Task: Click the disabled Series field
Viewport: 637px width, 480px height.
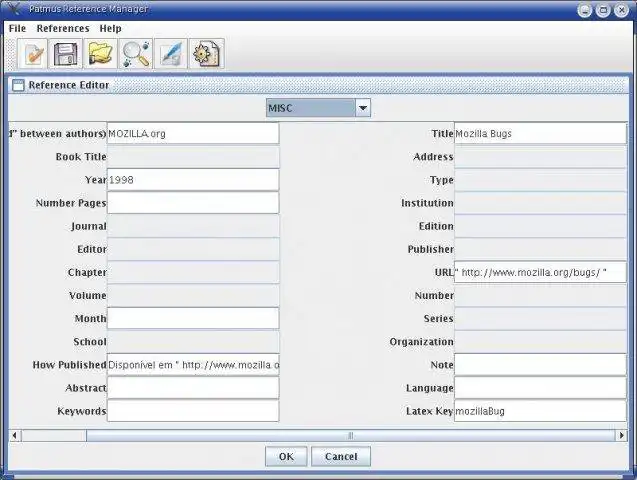Action: click(540, 318)
